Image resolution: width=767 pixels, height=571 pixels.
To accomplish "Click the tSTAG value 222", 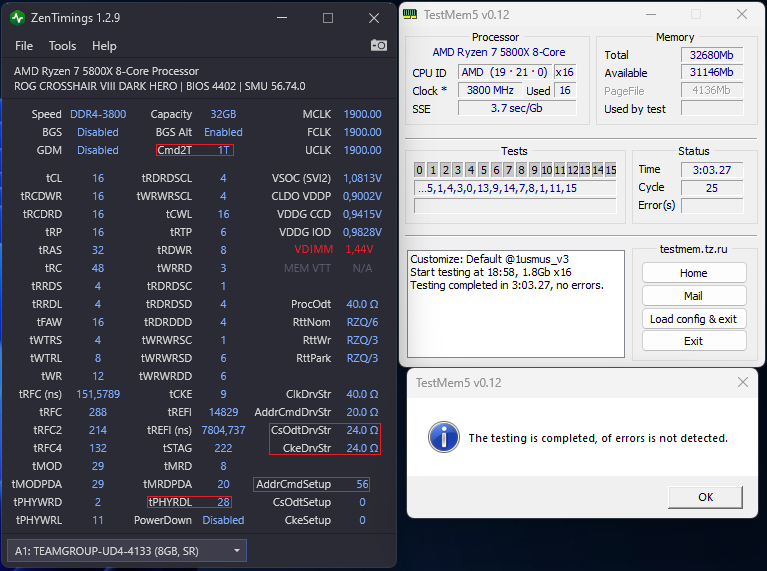I will (x=223, y=448).
